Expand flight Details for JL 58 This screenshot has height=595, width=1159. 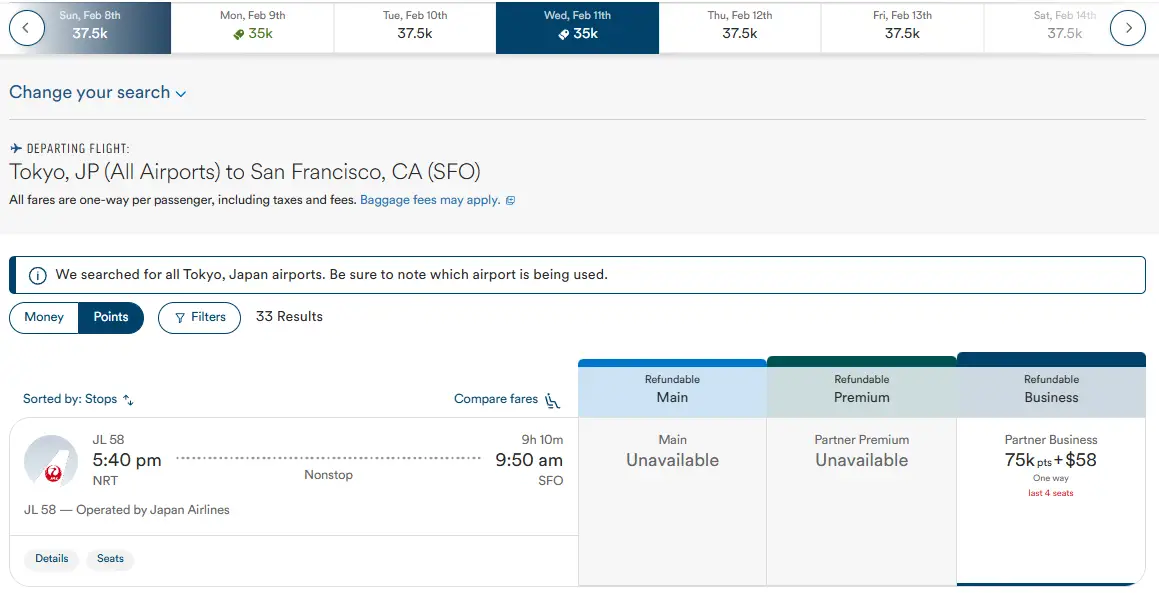[52, 559]
